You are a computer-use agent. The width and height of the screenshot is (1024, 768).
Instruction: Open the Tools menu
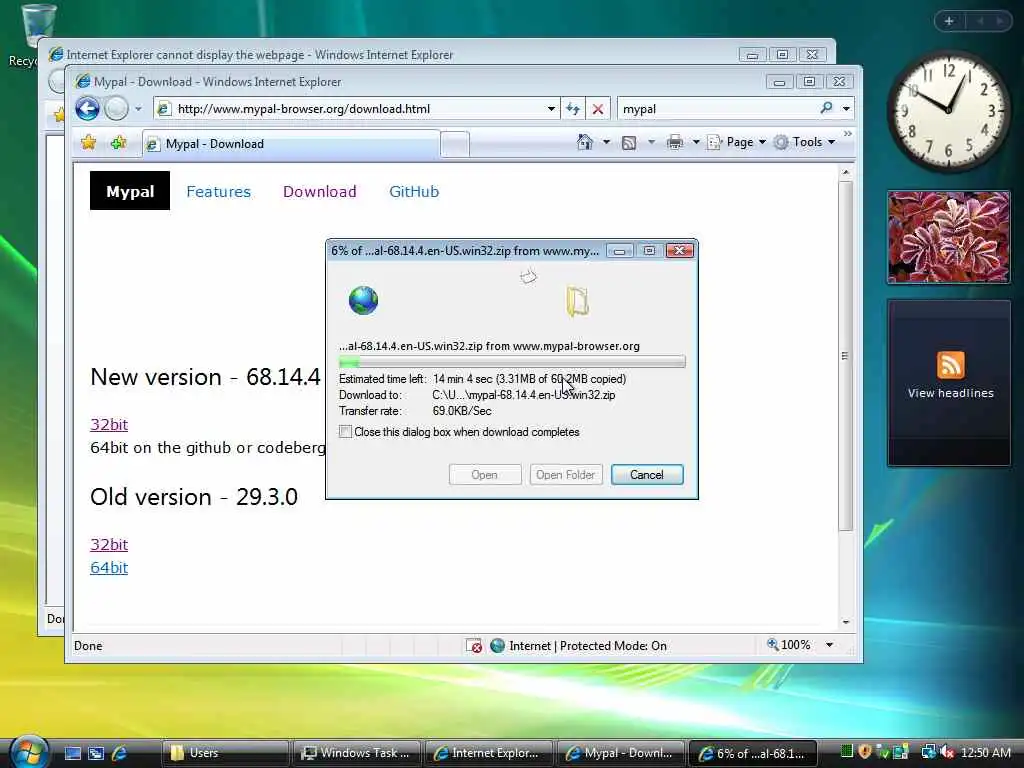point(805,142)
